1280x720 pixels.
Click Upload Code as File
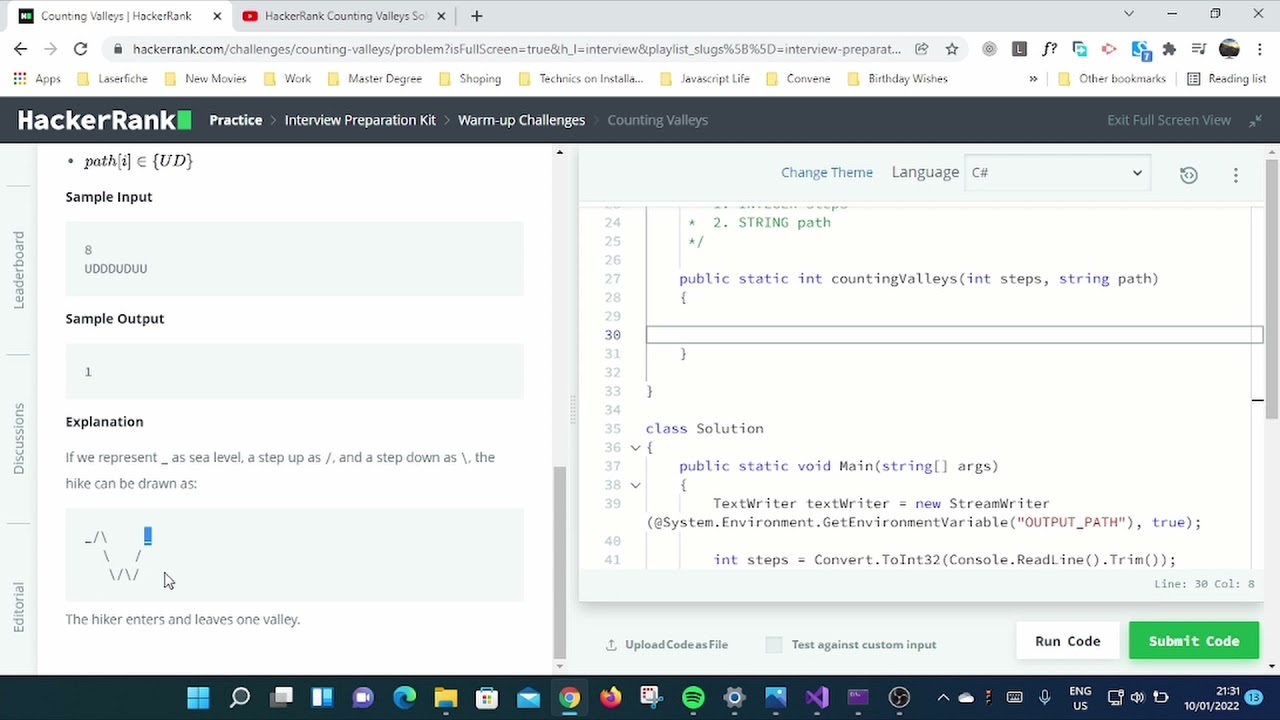676,645
